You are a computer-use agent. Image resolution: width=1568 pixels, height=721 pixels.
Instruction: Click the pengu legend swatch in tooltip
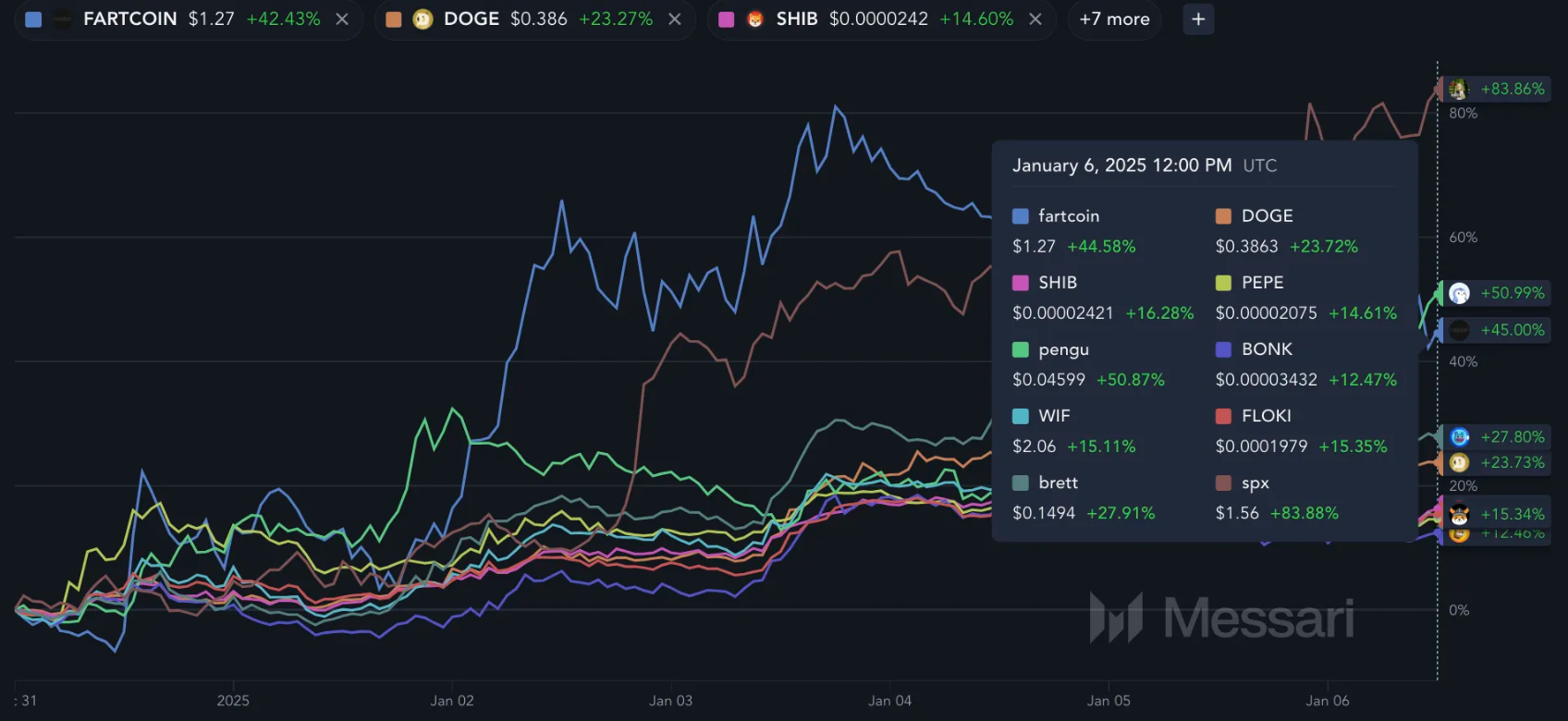[1021, 349]
